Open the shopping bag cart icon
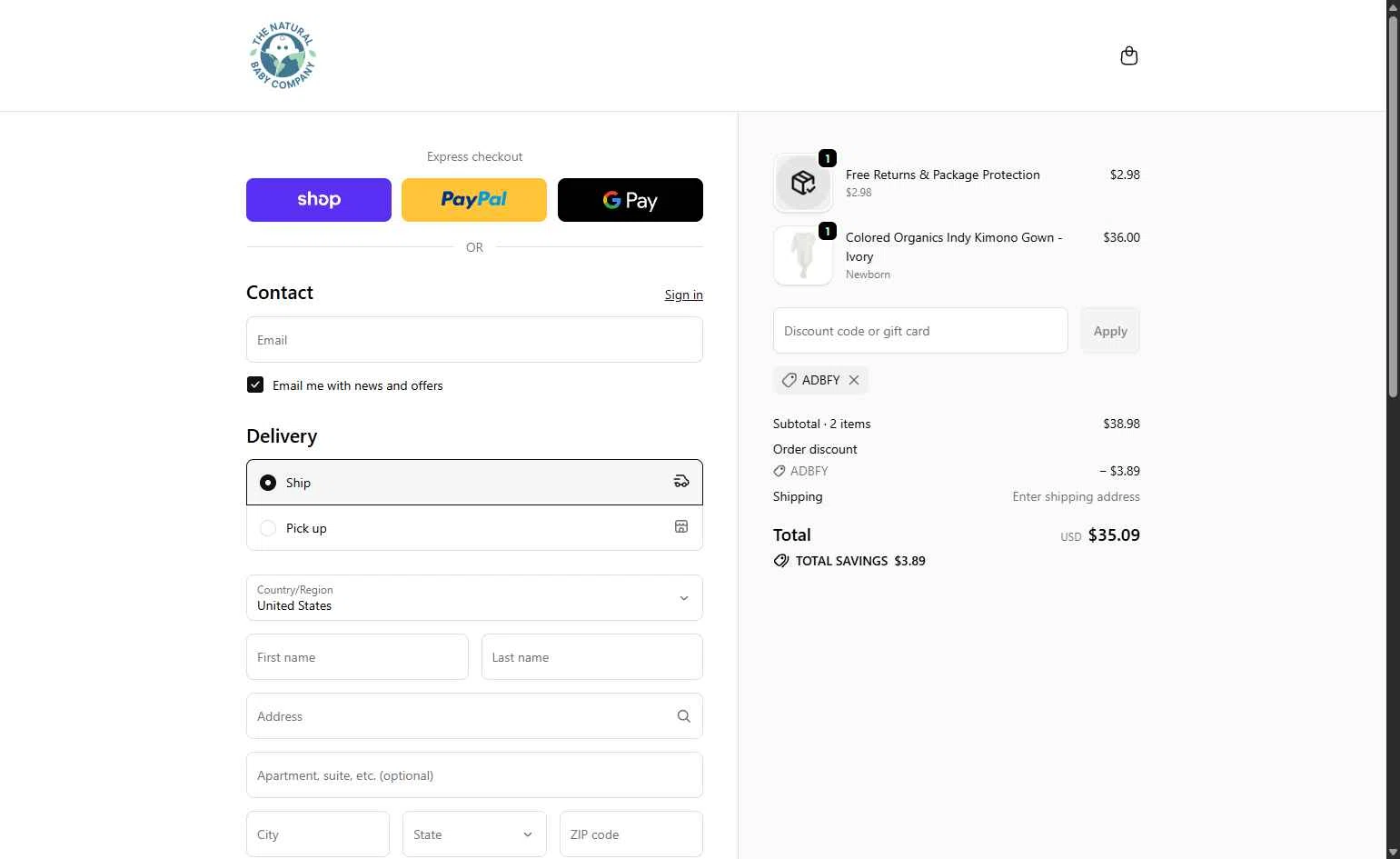The width and height of the screenshot is (1400, 859). (x=1129, y=56)
